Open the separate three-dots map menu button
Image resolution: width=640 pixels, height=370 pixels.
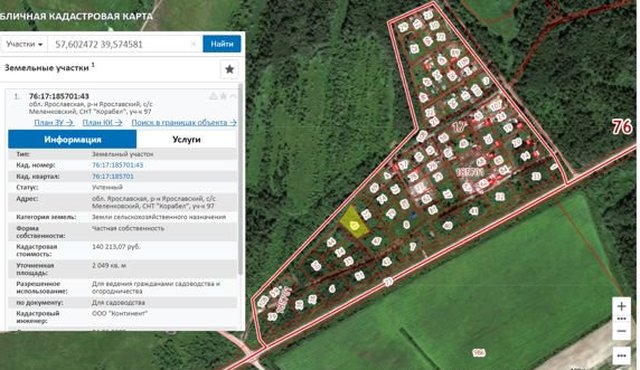coord(622,356)
